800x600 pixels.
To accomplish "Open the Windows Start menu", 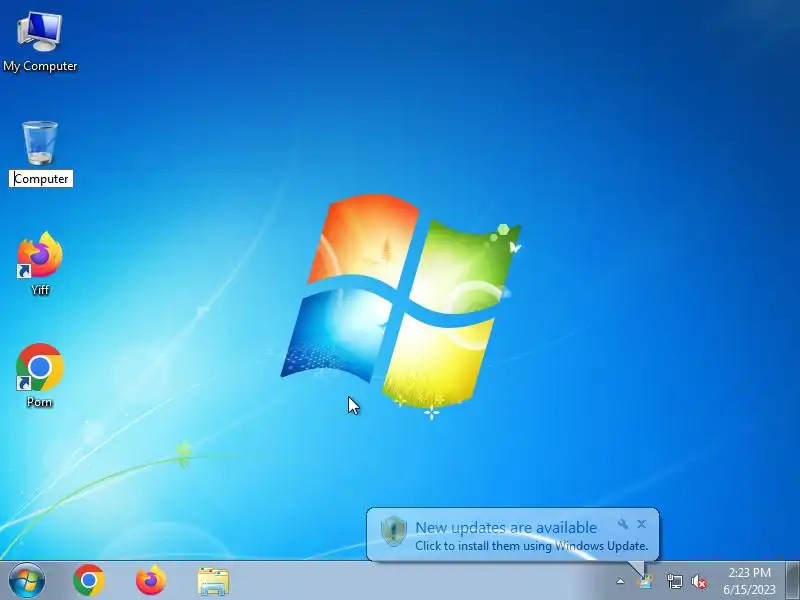I will (26, 581).
